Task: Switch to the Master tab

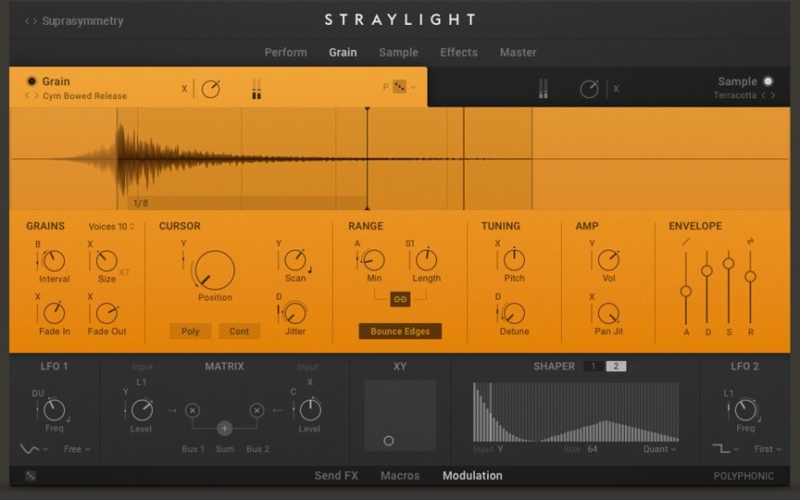Action: pyautogui.click(x=518, y=52)
